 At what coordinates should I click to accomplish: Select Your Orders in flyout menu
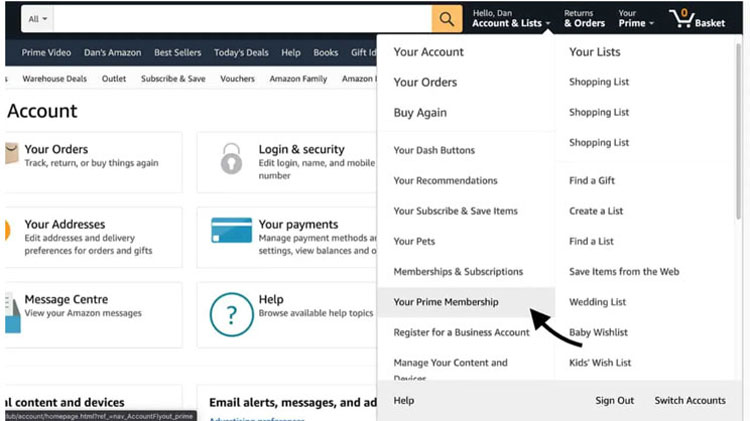tap(425, 82)
